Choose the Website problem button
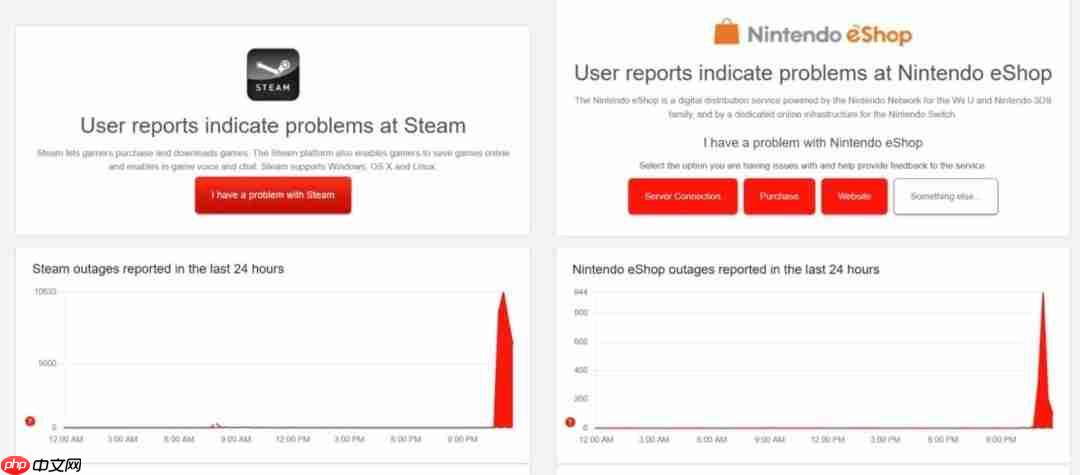 coord(854,197)
